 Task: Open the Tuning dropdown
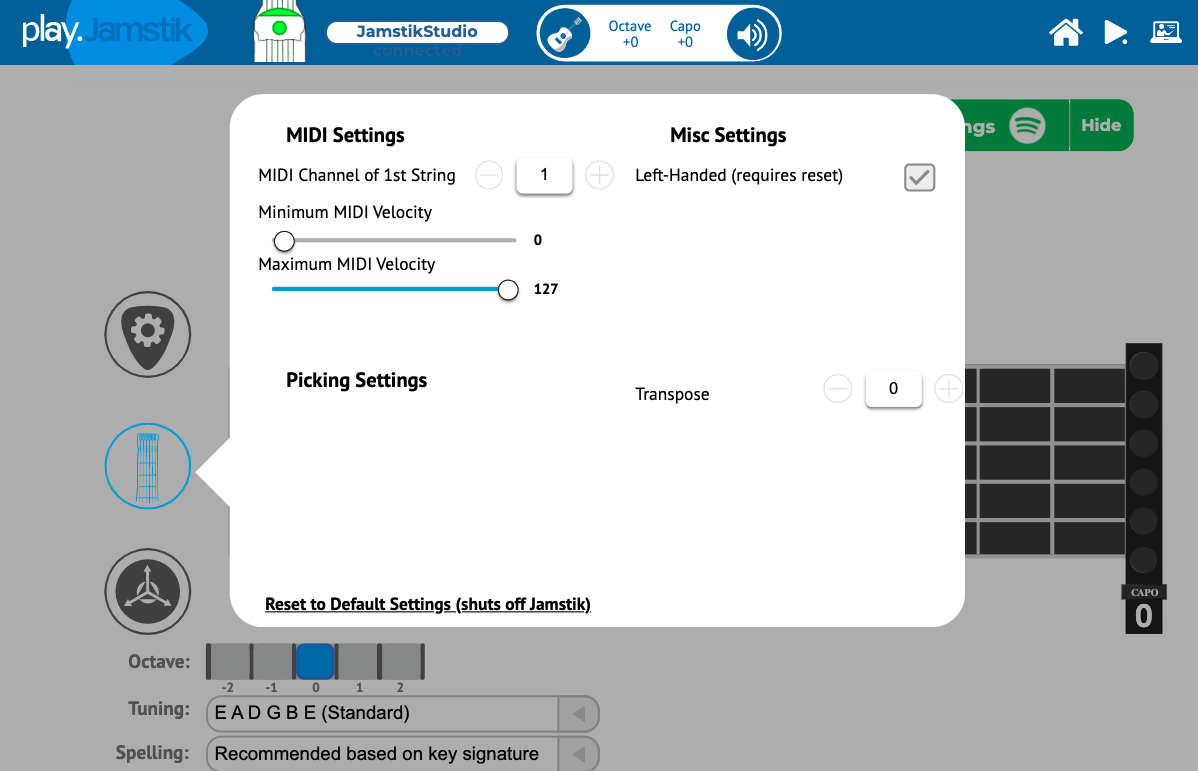point(578,714)
